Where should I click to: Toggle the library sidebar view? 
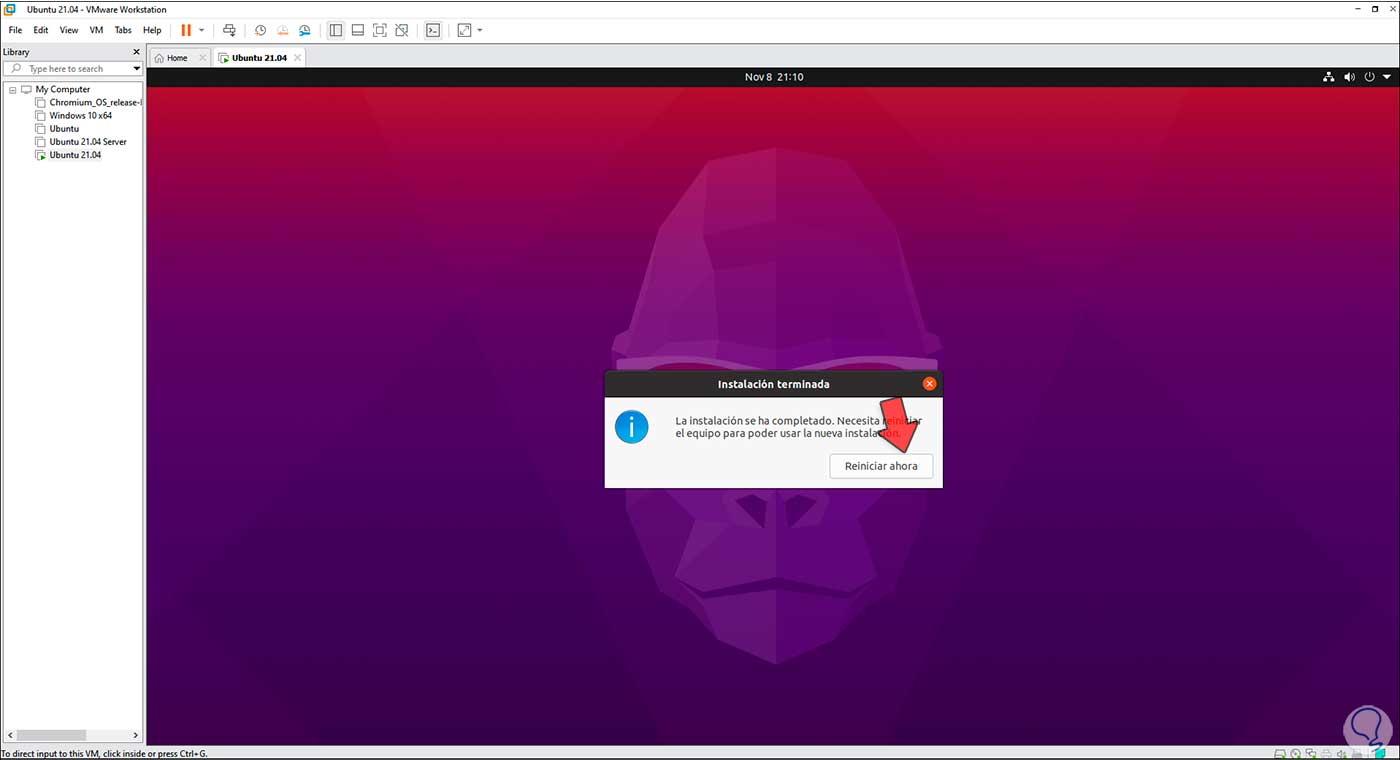click(336, 30)
